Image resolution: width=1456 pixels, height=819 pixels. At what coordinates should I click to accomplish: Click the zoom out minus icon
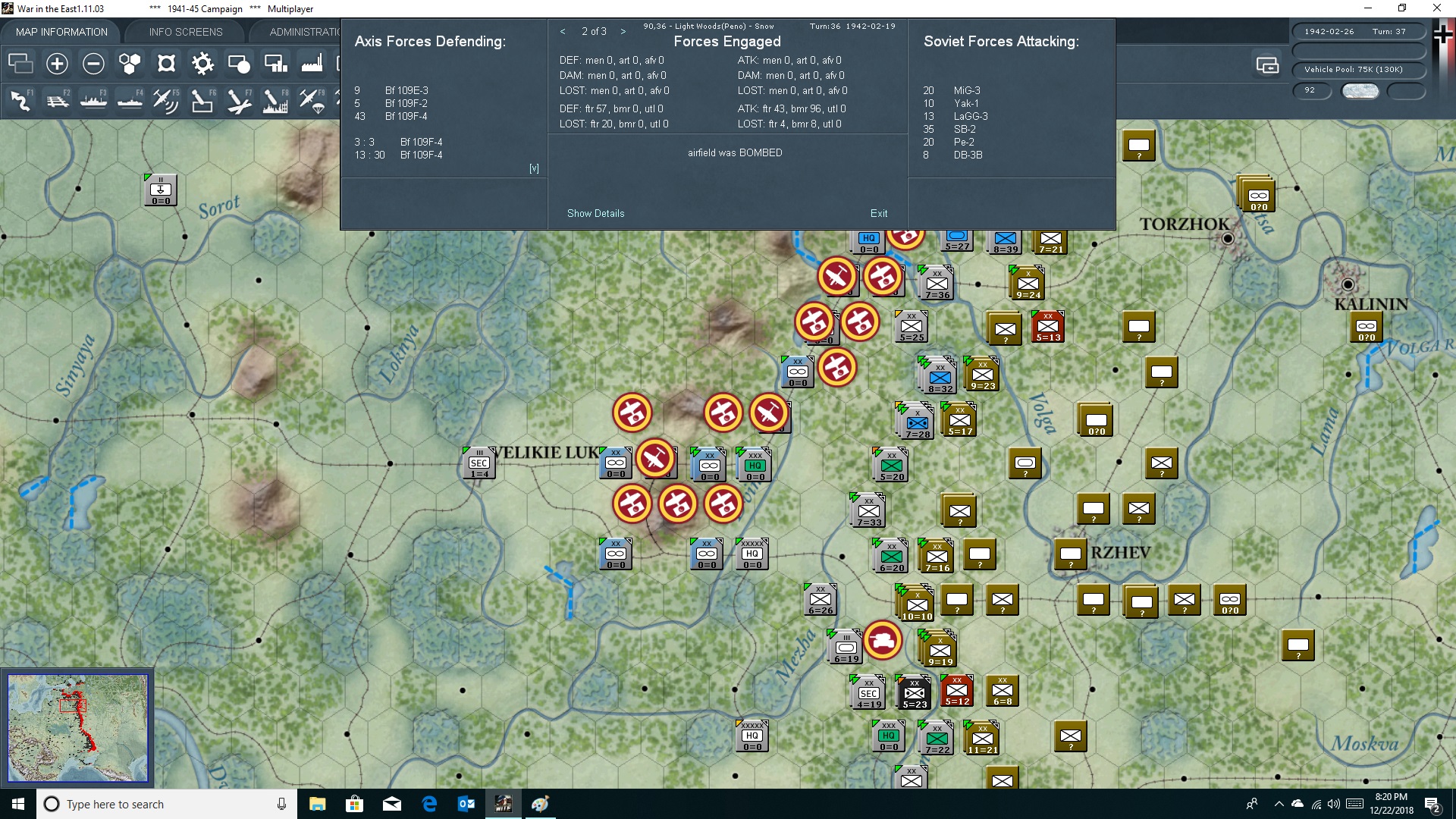[93, 64]
